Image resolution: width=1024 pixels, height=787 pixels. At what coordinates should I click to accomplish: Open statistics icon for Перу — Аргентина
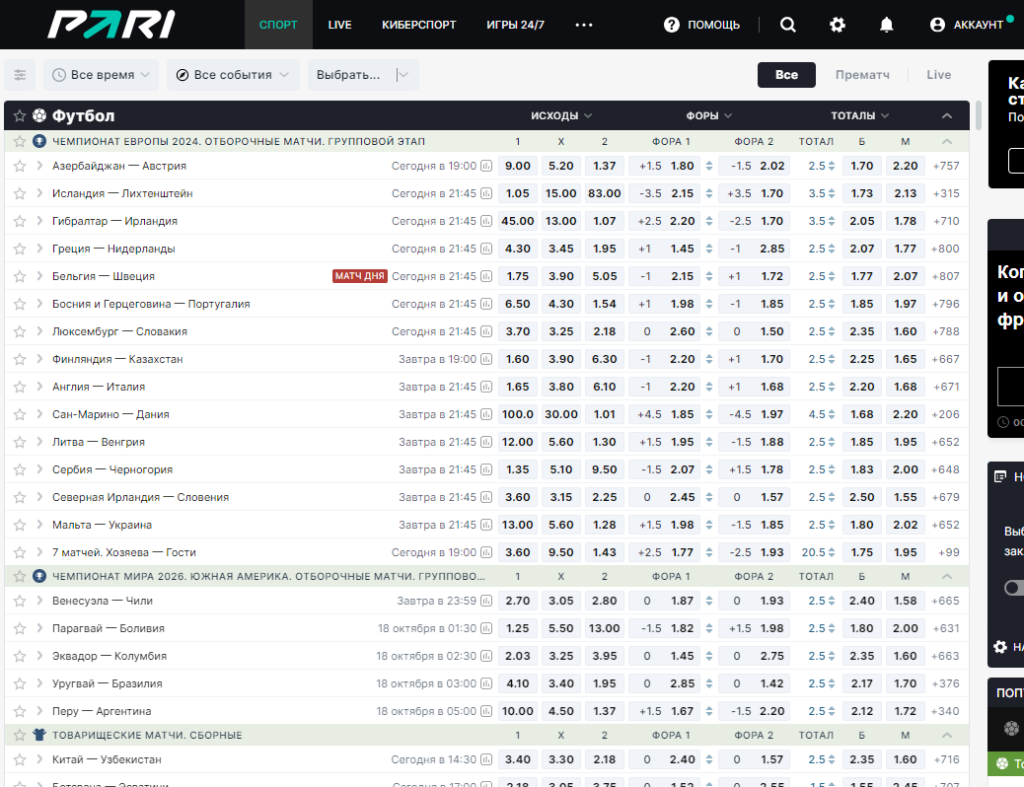(x=487, y=711)
